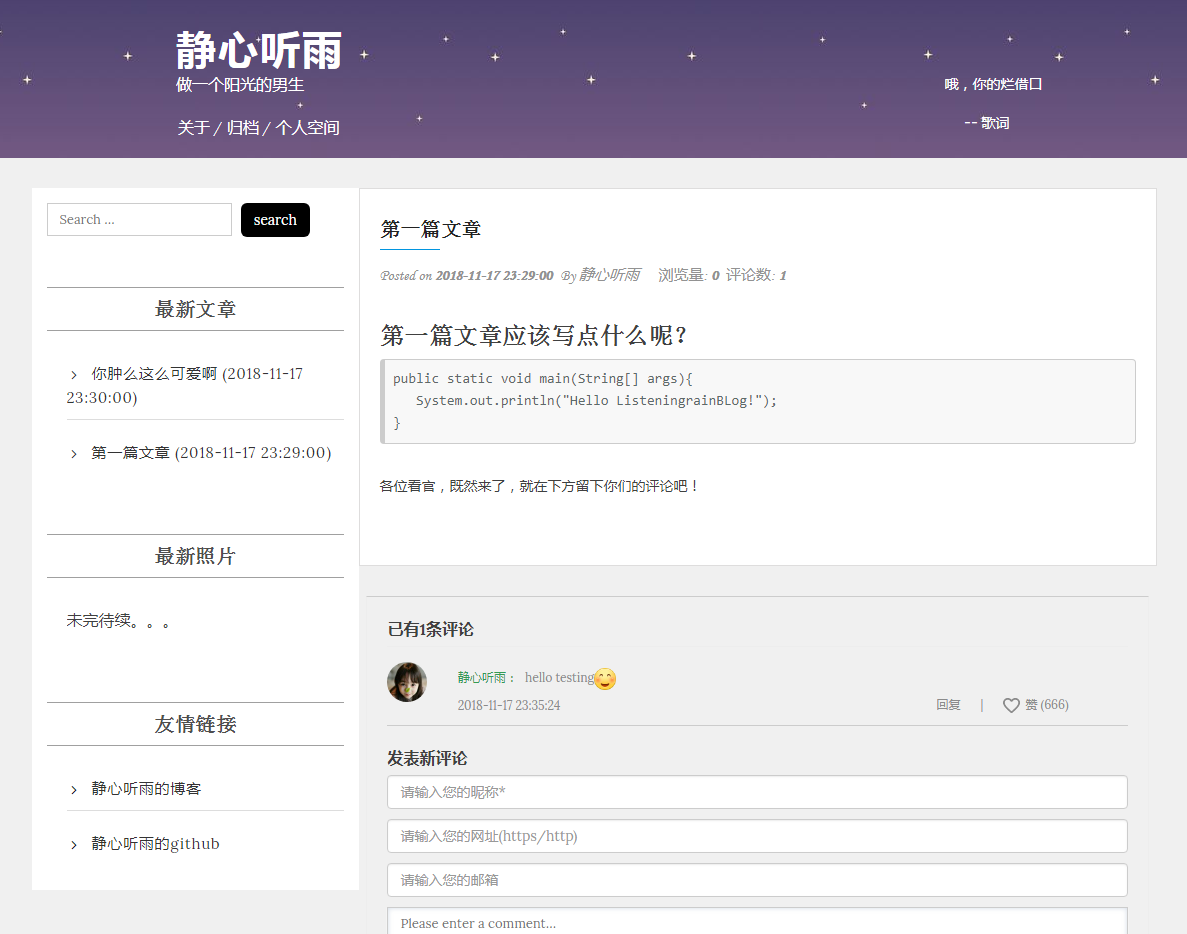This screenshot has height=934, width=1187.
Task: Click the comment timestamp 2018-11-17 23:35:24
Action: [x=509, y=705]
